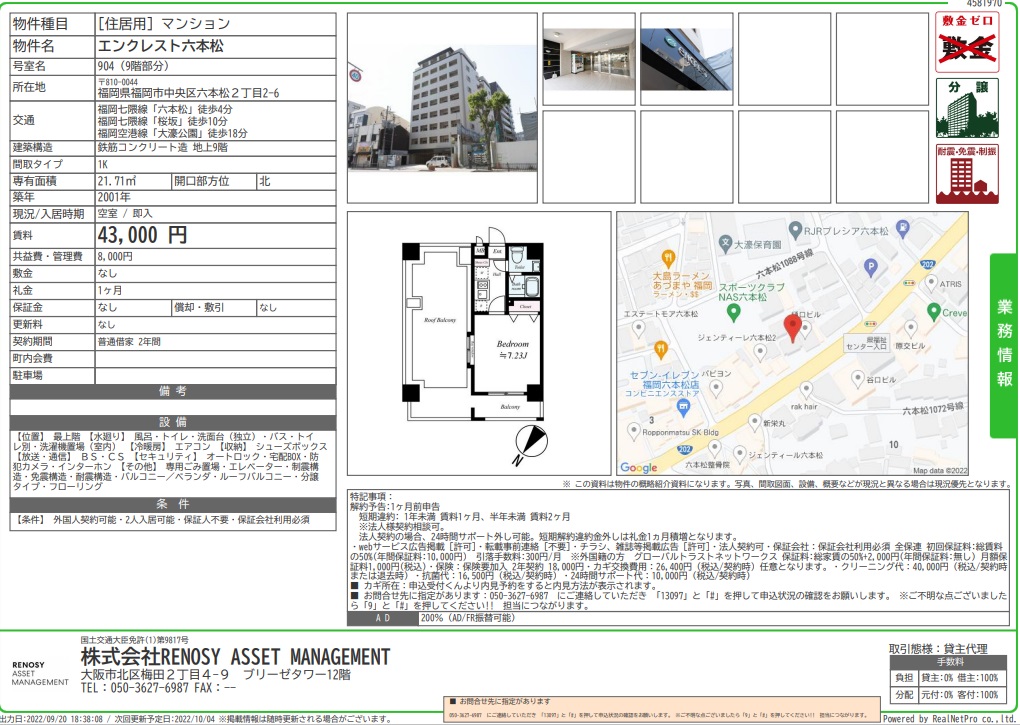Click the RENOSY Asset Management logo
The width and height of the screenshot is (1020, 725).
tap(40, 674)
